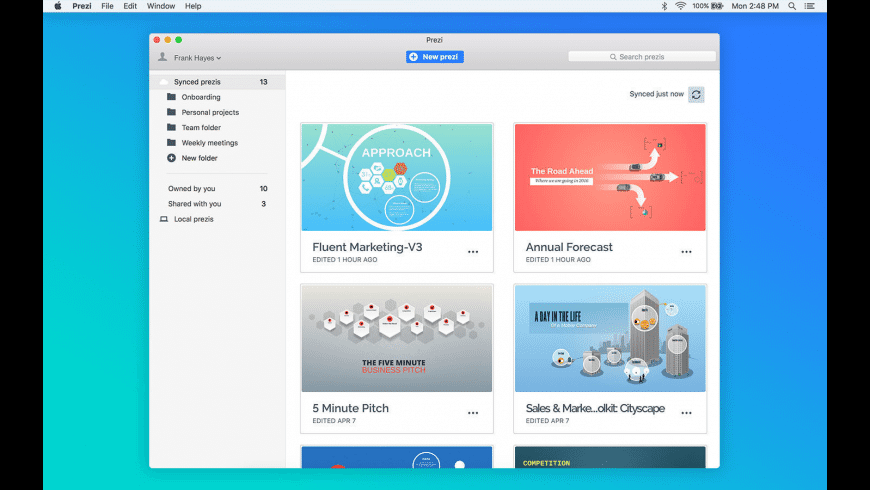Open the Prezi menu in menu bar

82,6
